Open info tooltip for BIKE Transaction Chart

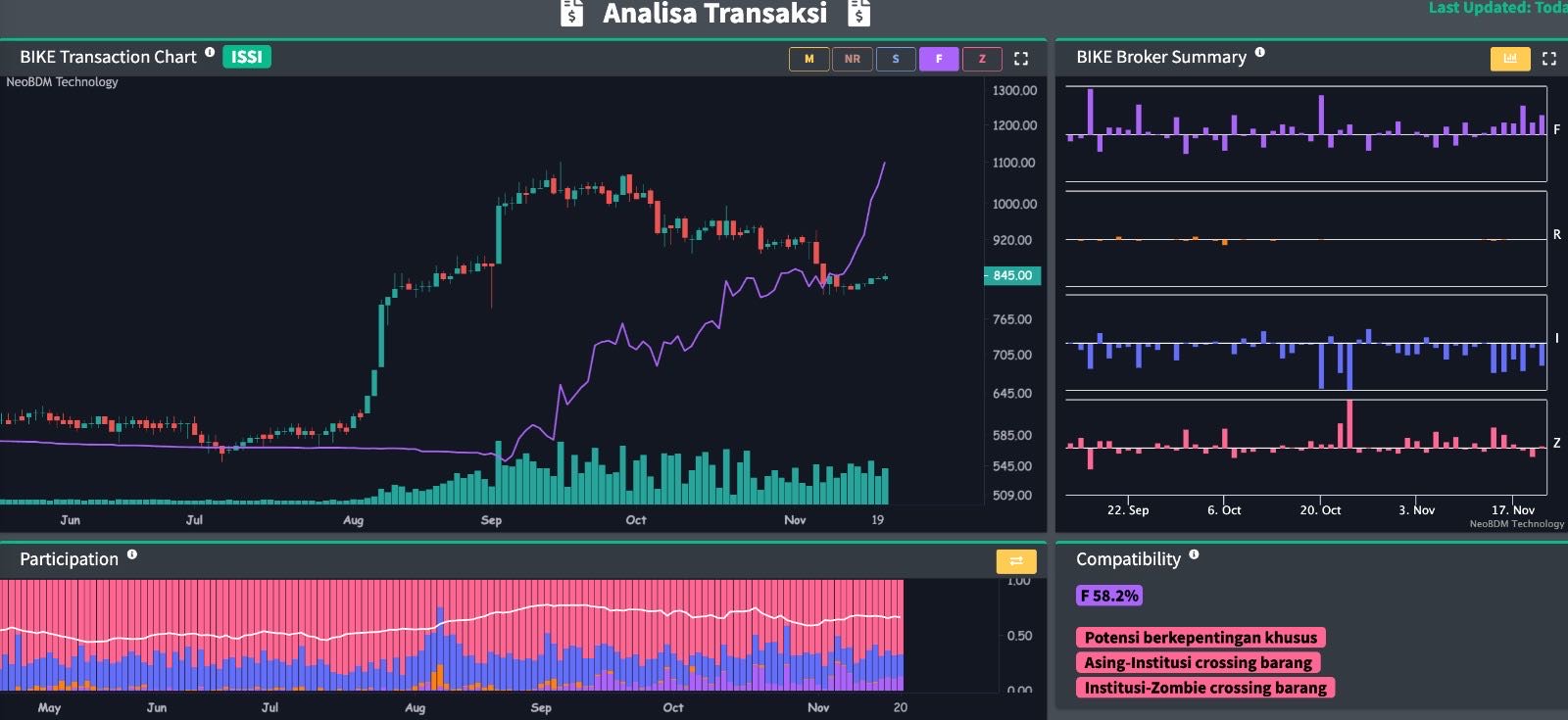point(210,53)
